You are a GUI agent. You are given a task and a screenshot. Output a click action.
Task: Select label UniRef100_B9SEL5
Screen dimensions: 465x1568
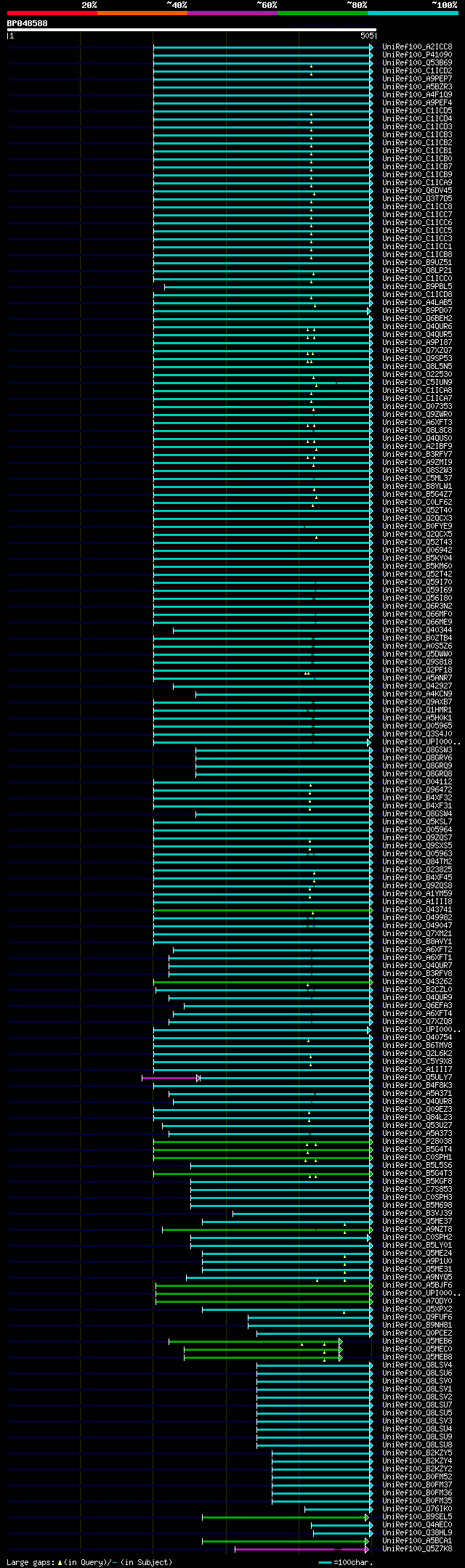pyautogui.click(x=417, y=1516)
